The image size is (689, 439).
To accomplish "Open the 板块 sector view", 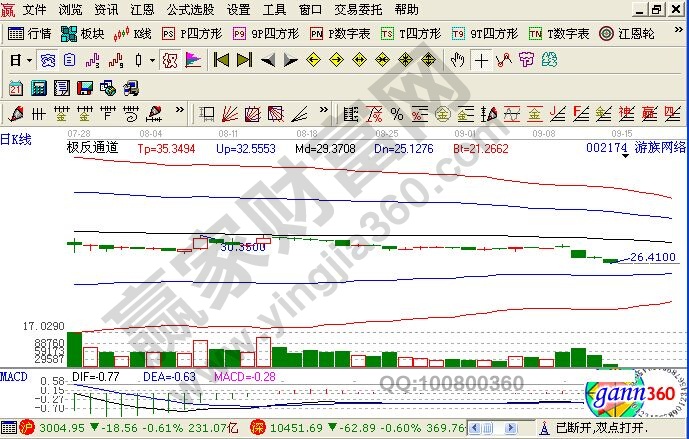I will [82, 34].
